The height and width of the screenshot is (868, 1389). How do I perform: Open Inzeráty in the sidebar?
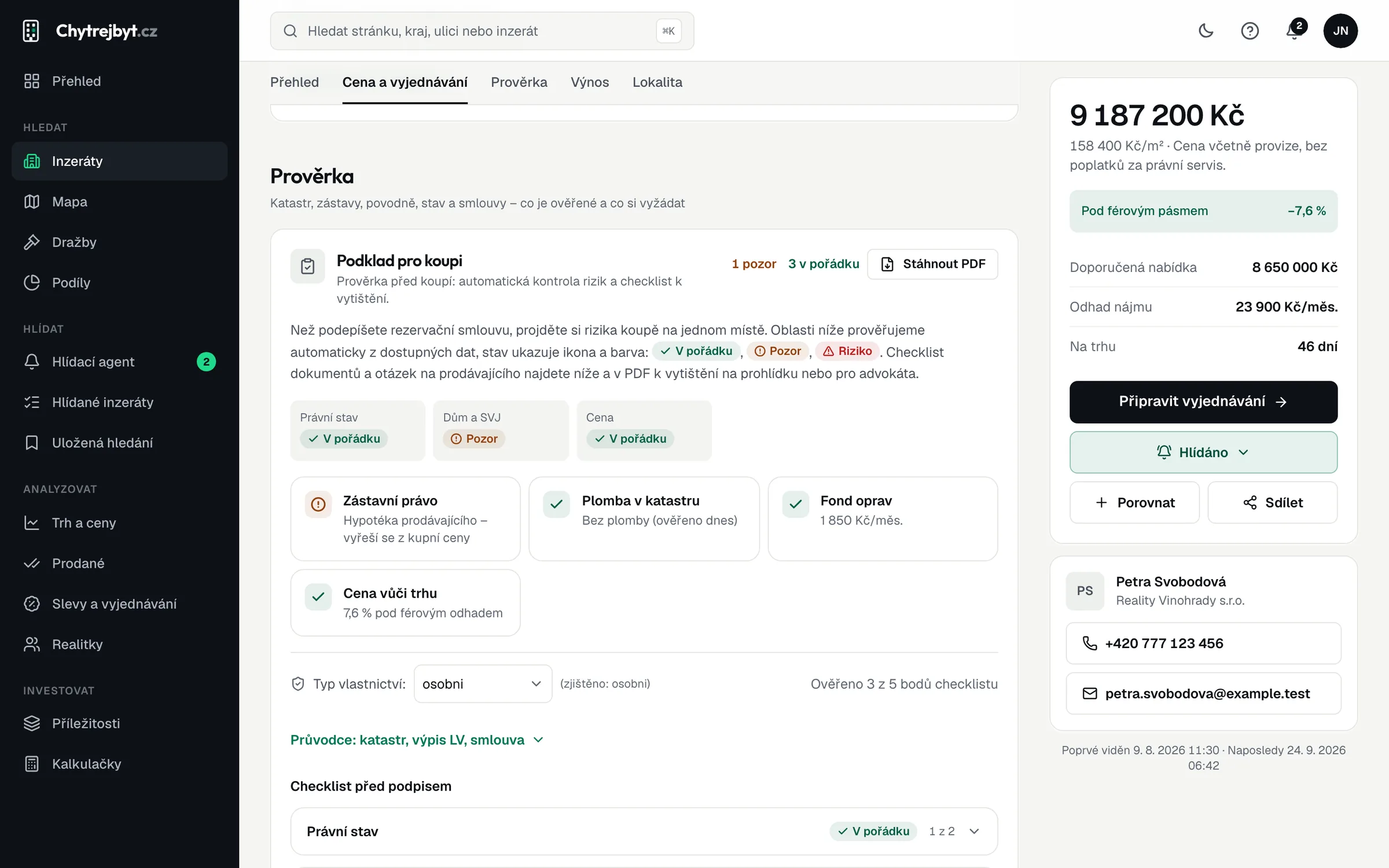click(x=119, y=161)
